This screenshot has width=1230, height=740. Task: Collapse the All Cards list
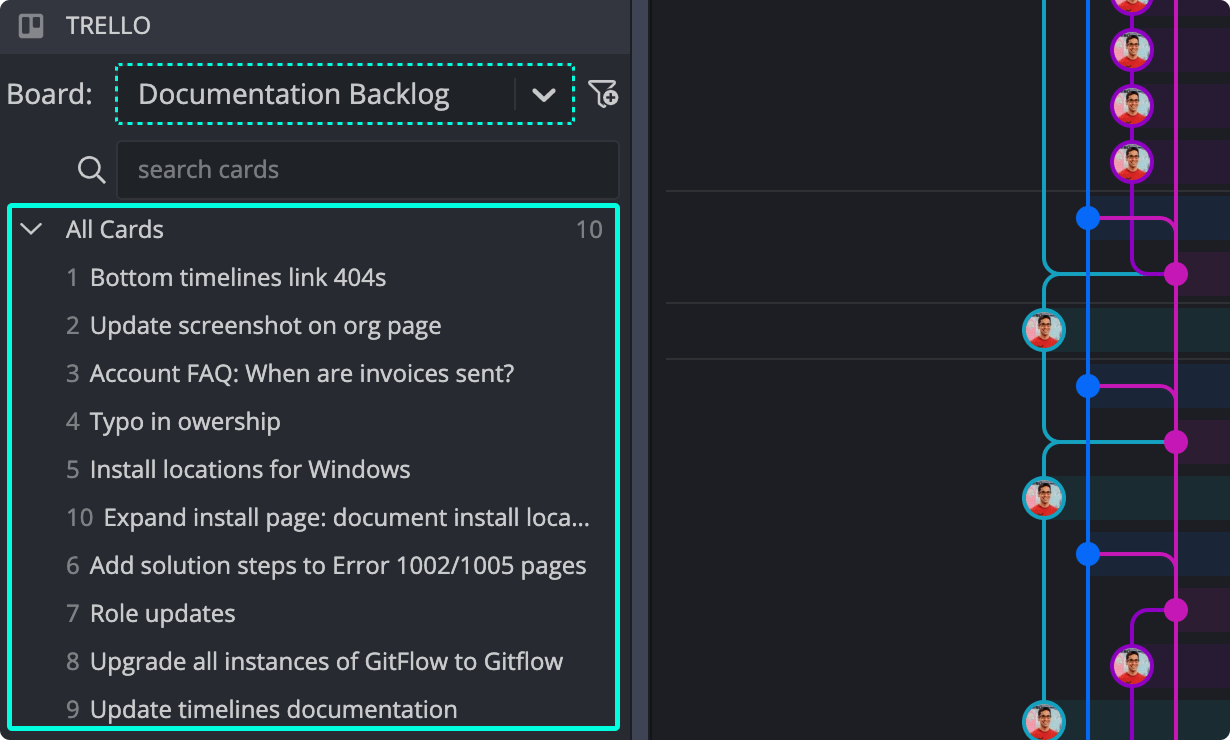click(30, 229)
